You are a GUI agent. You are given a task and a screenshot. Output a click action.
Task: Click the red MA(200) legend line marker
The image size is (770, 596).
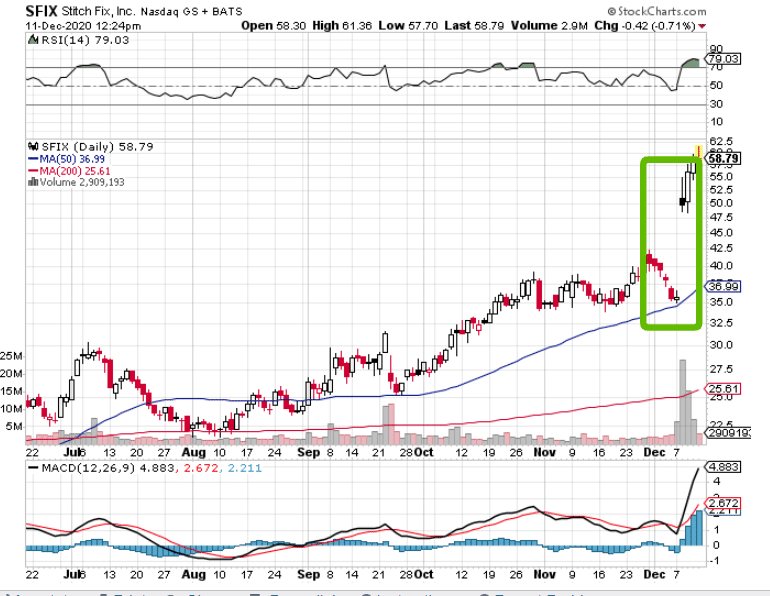tap(33, 171)
